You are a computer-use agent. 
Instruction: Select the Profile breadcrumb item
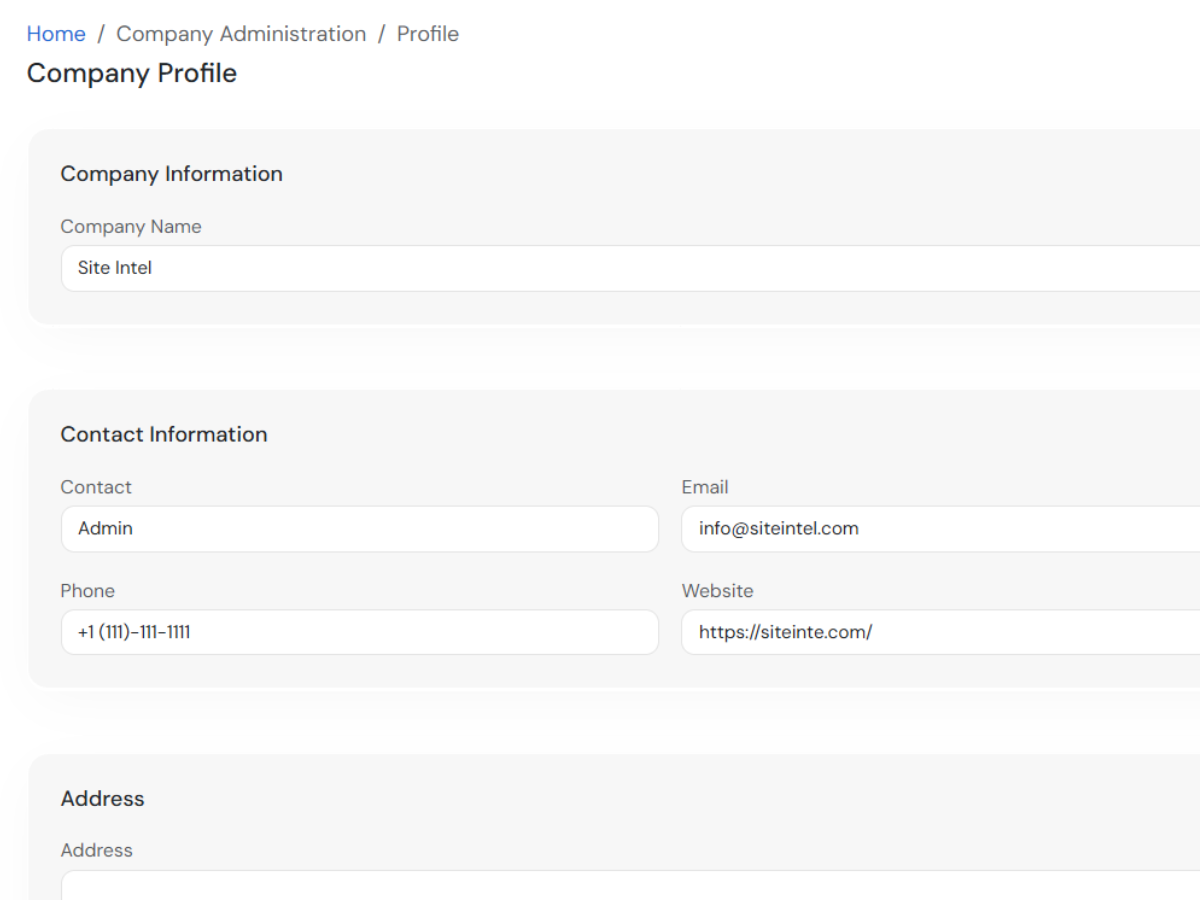pyautogui.click(x=428, y=34)
